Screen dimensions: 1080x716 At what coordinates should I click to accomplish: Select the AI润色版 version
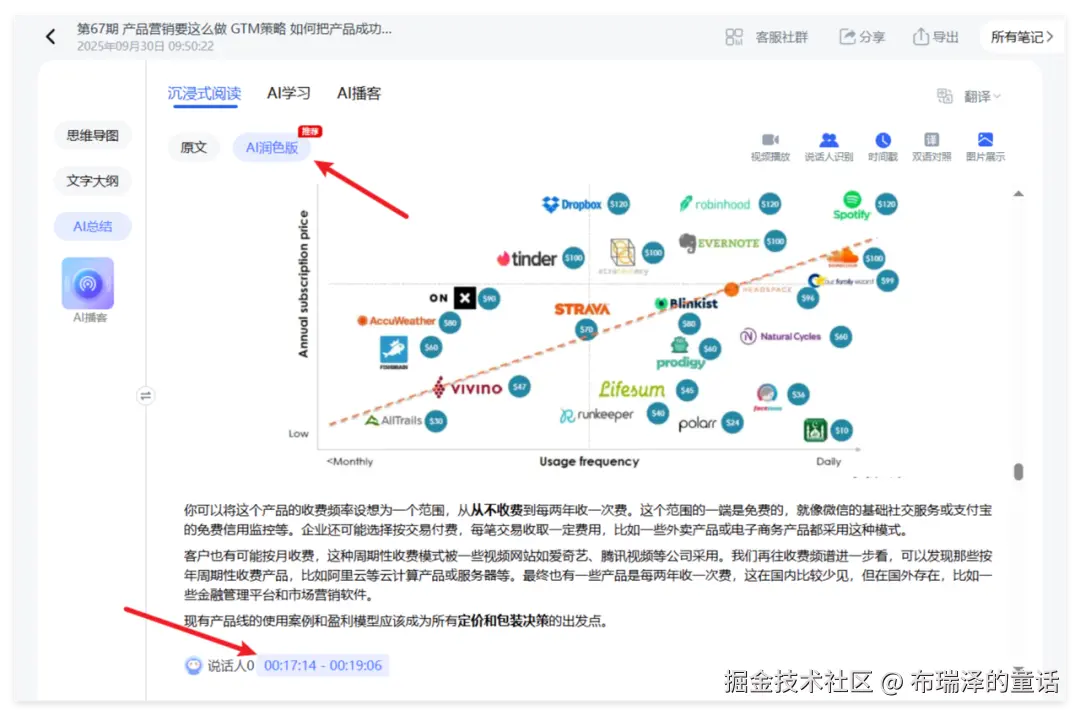tap(271, 147)
